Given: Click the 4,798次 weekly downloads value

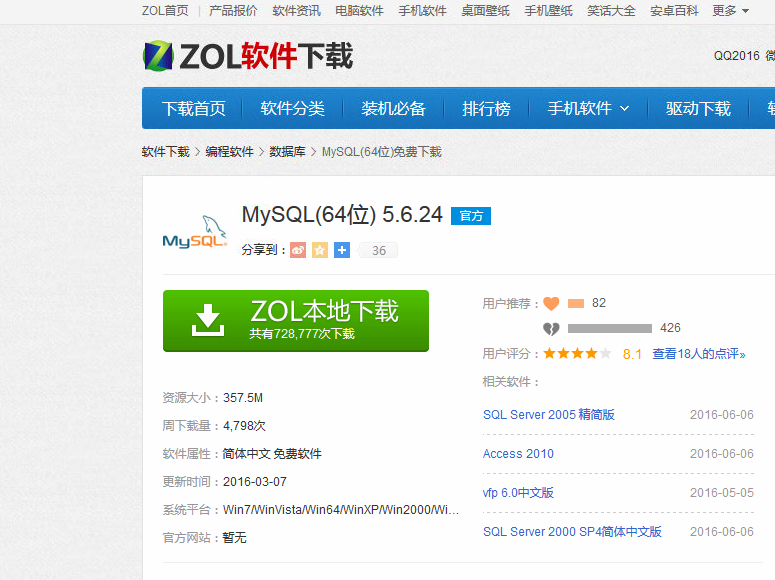Looking at the screenshot, I should click(x=244, y=426).
